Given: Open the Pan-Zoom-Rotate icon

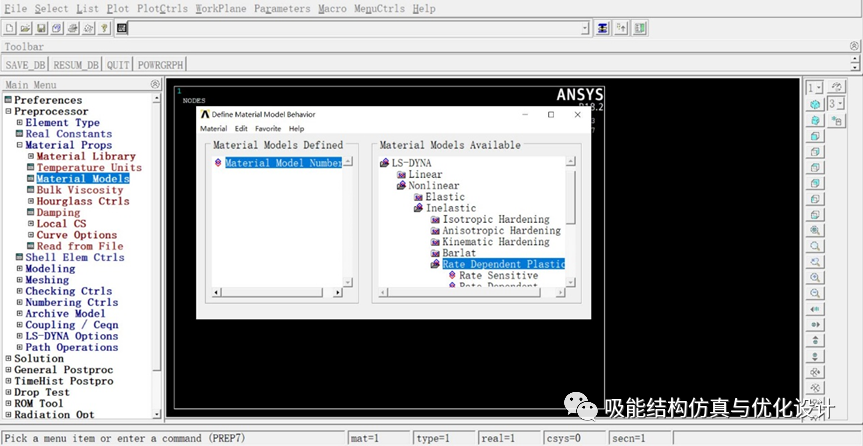Looking at the screenshot, I should tap(57, 28).
